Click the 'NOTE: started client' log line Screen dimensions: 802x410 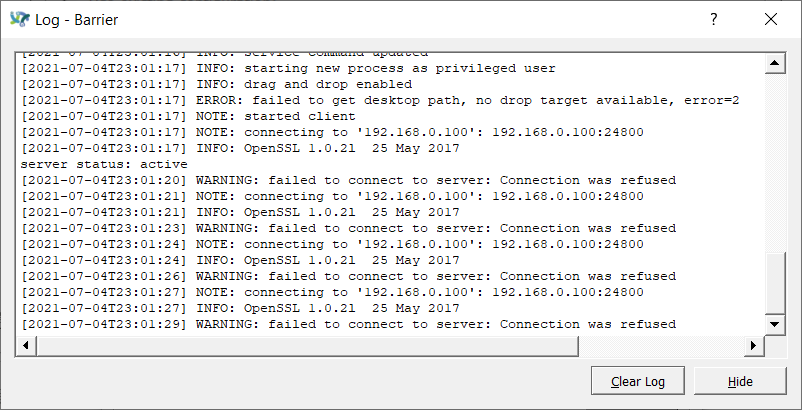coord(198,116)
